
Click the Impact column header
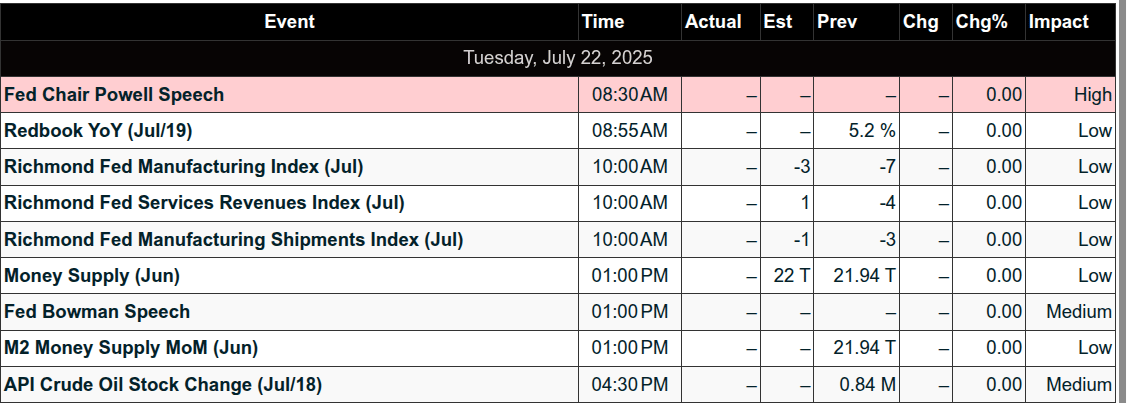tap(1059, 21)
